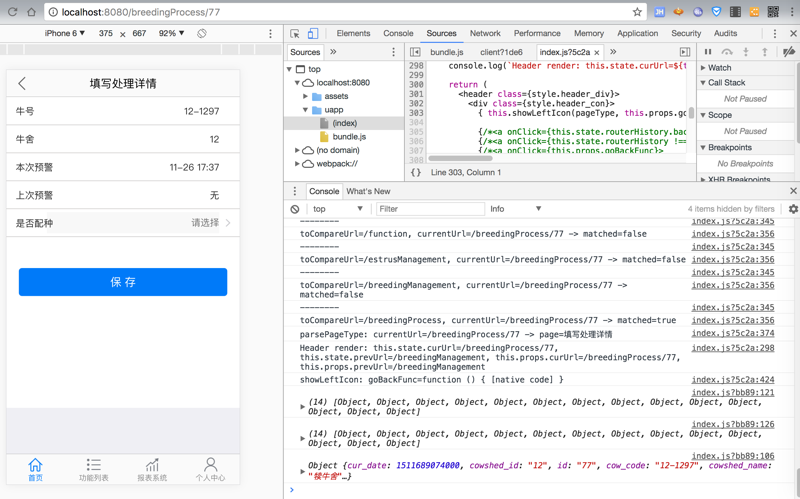Screen dimensions: 800x499
Task: Click the code editor horizontal scrollbar
Action: click(x=460, y=159)
